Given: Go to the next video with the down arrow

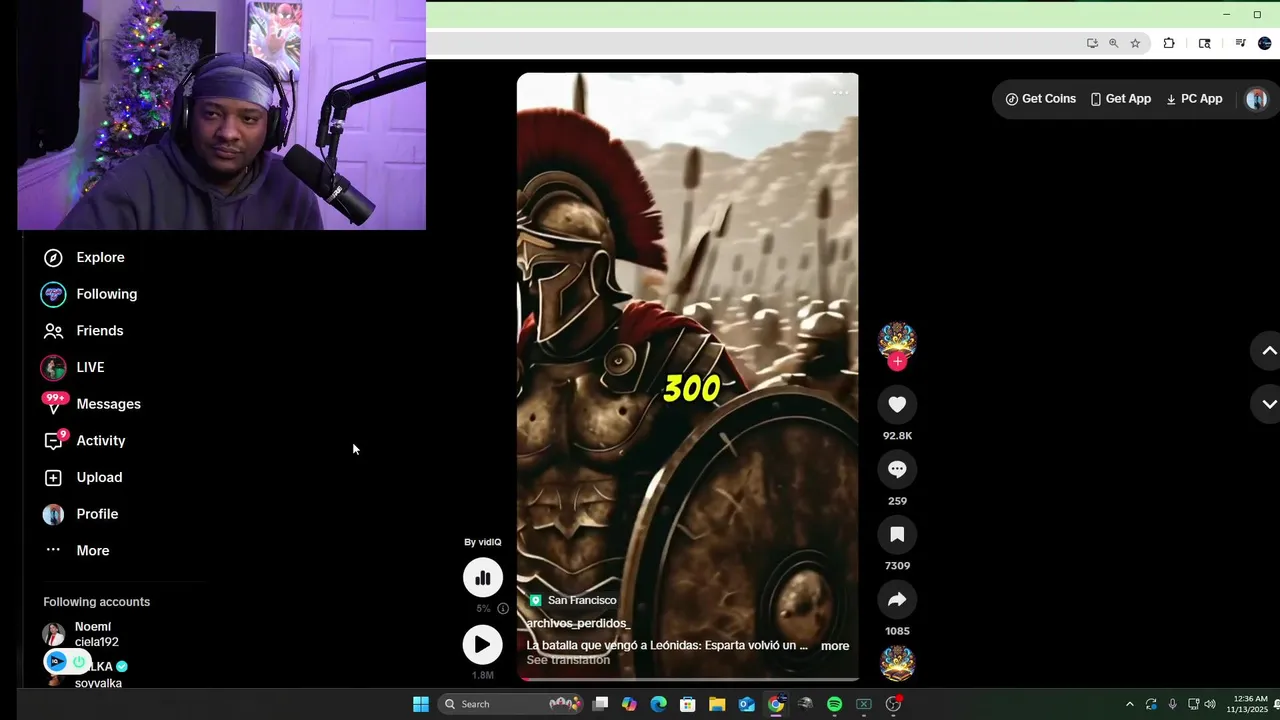Looking at the screenshot, I should tap(1268, 404).
